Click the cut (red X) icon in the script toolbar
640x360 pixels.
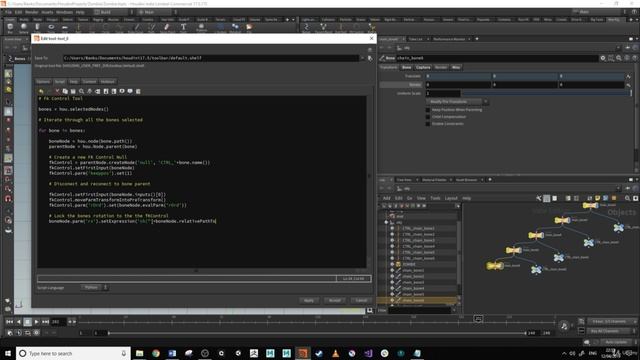pyautogui.click(x=57, y=91)
